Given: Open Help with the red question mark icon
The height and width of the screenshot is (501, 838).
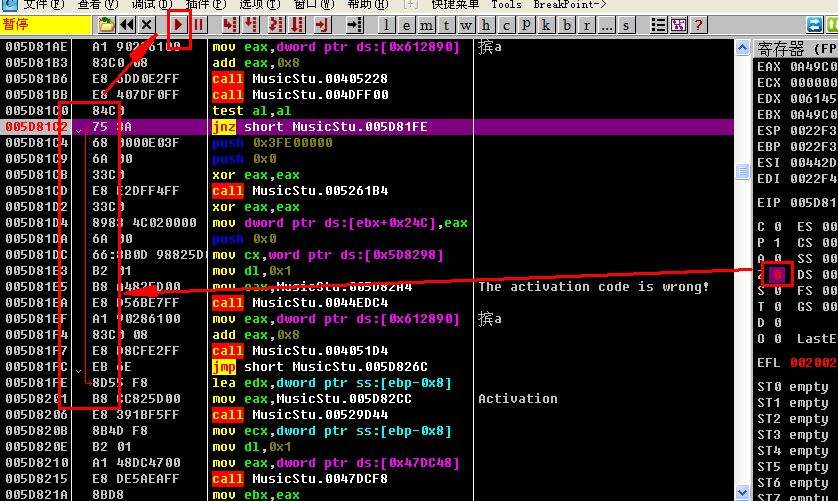Looking at the screenshot, I should [698, 25].
